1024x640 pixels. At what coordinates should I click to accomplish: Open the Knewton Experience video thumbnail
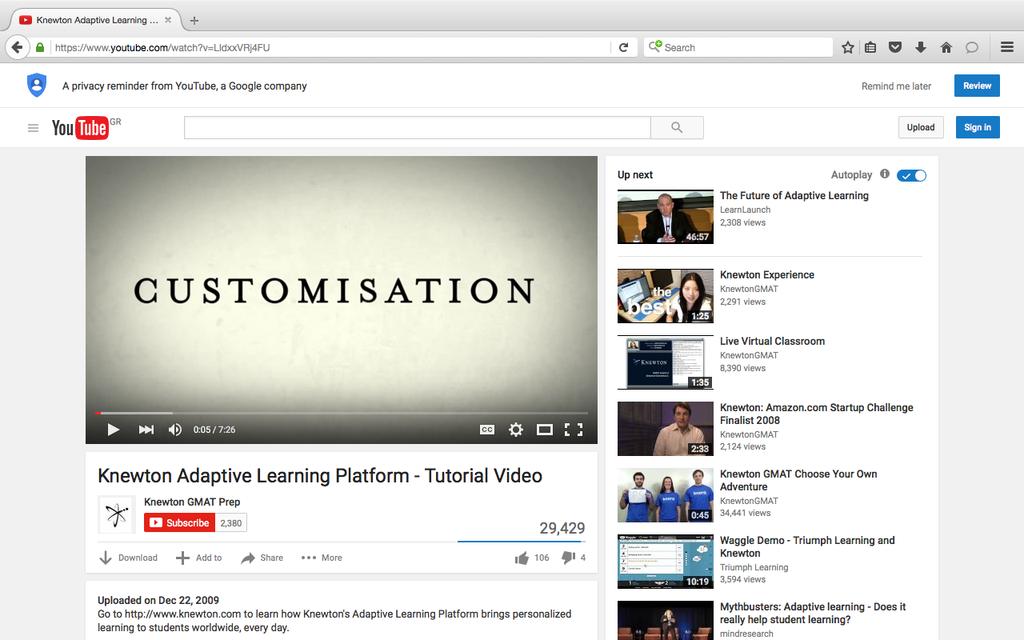coord(665,296)
